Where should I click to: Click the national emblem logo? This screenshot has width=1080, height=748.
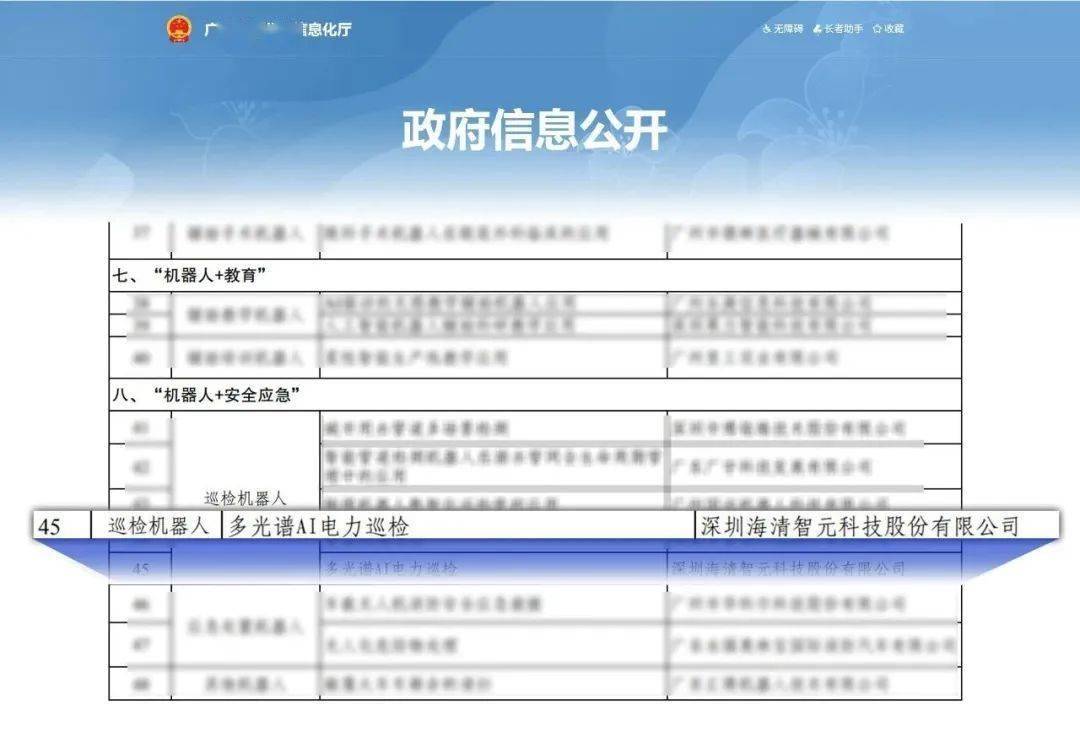178,30
